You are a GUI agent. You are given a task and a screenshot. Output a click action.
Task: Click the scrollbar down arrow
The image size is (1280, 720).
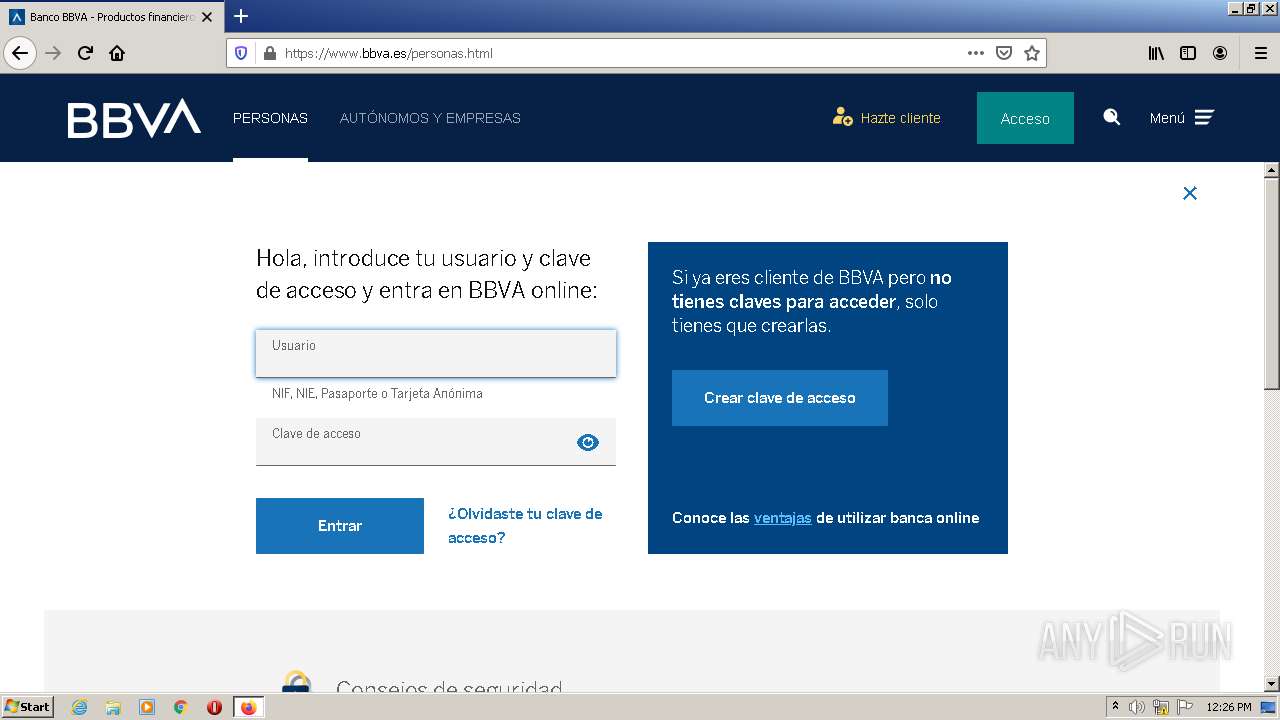pos(1272,684)
